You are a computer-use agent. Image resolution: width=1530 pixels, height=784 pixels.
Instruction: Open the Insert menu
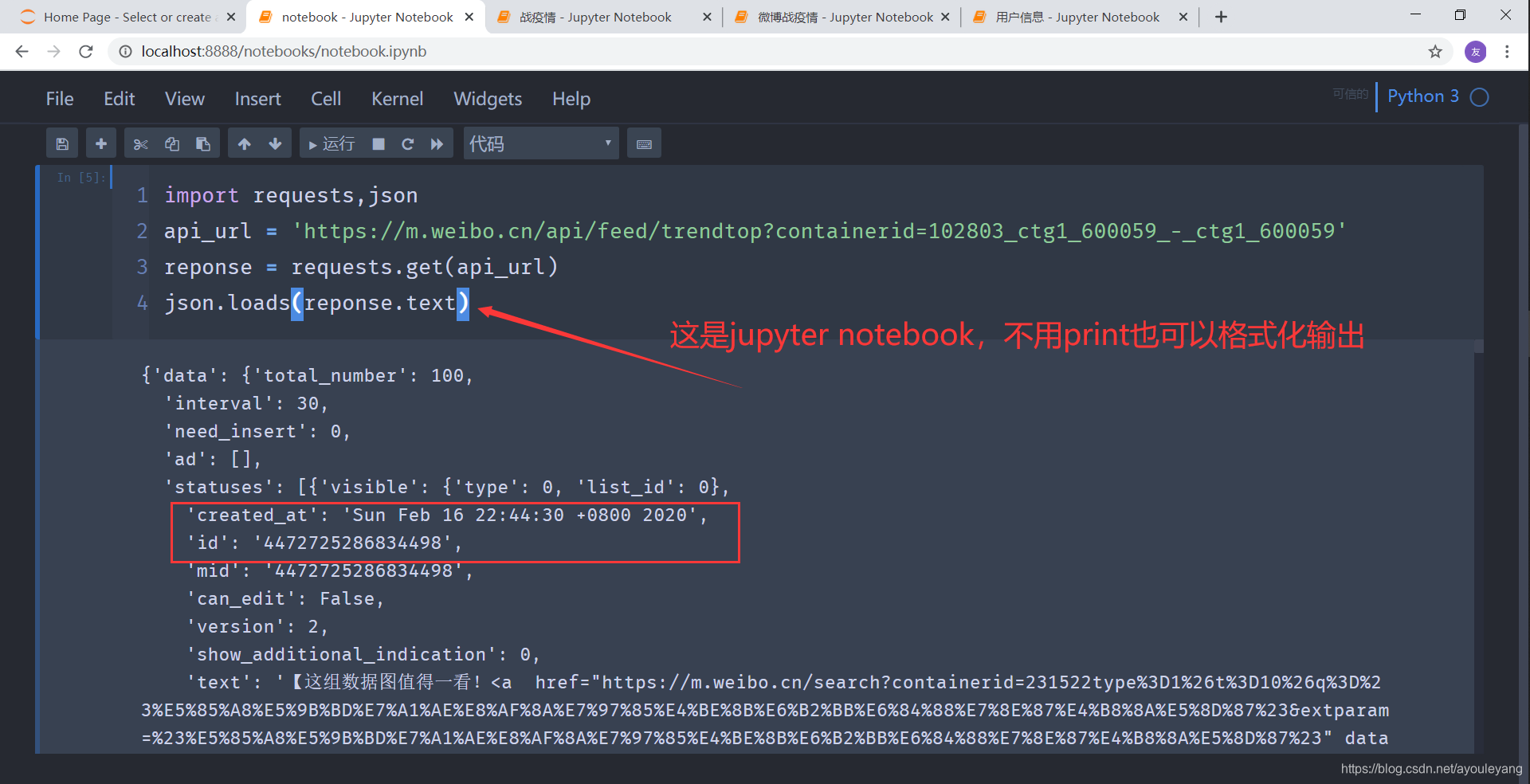click(x=257, y=99)
